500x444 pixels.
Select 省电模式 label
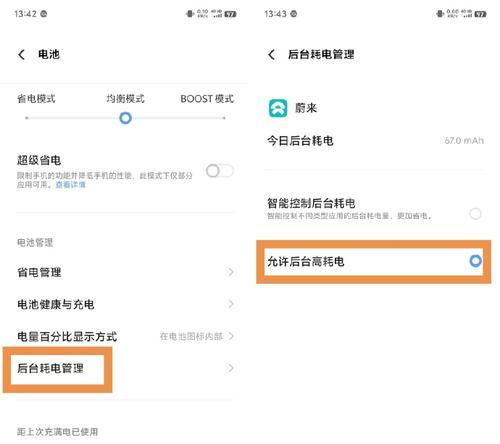click(x=36, y=99)
